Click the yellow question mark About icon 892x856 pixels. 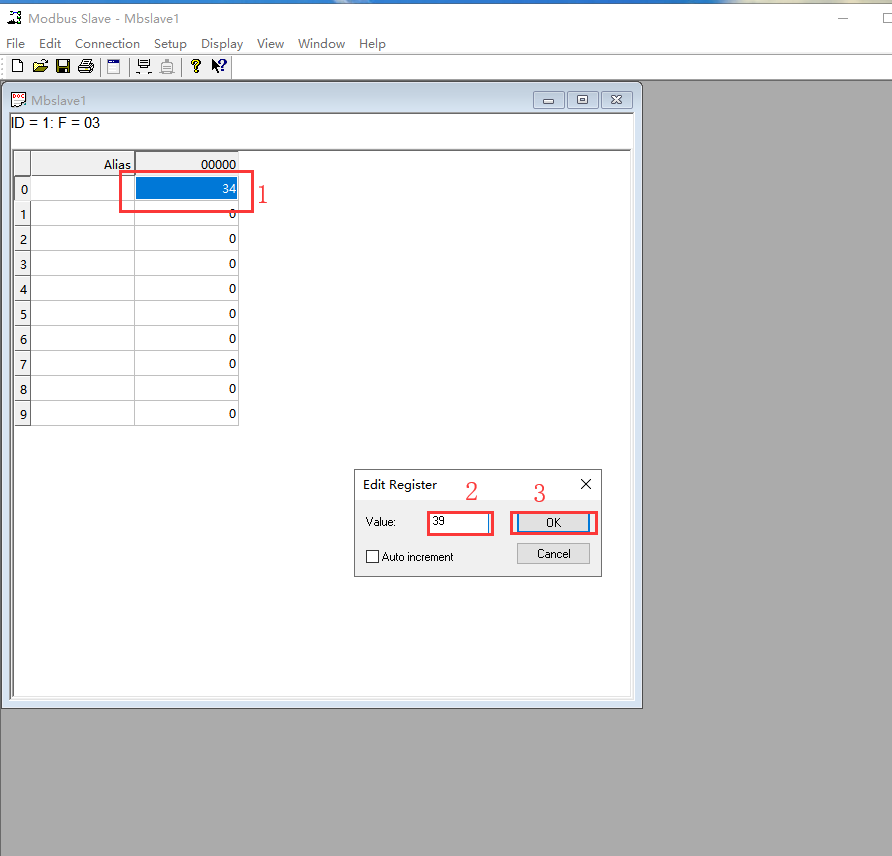(195, 66)
